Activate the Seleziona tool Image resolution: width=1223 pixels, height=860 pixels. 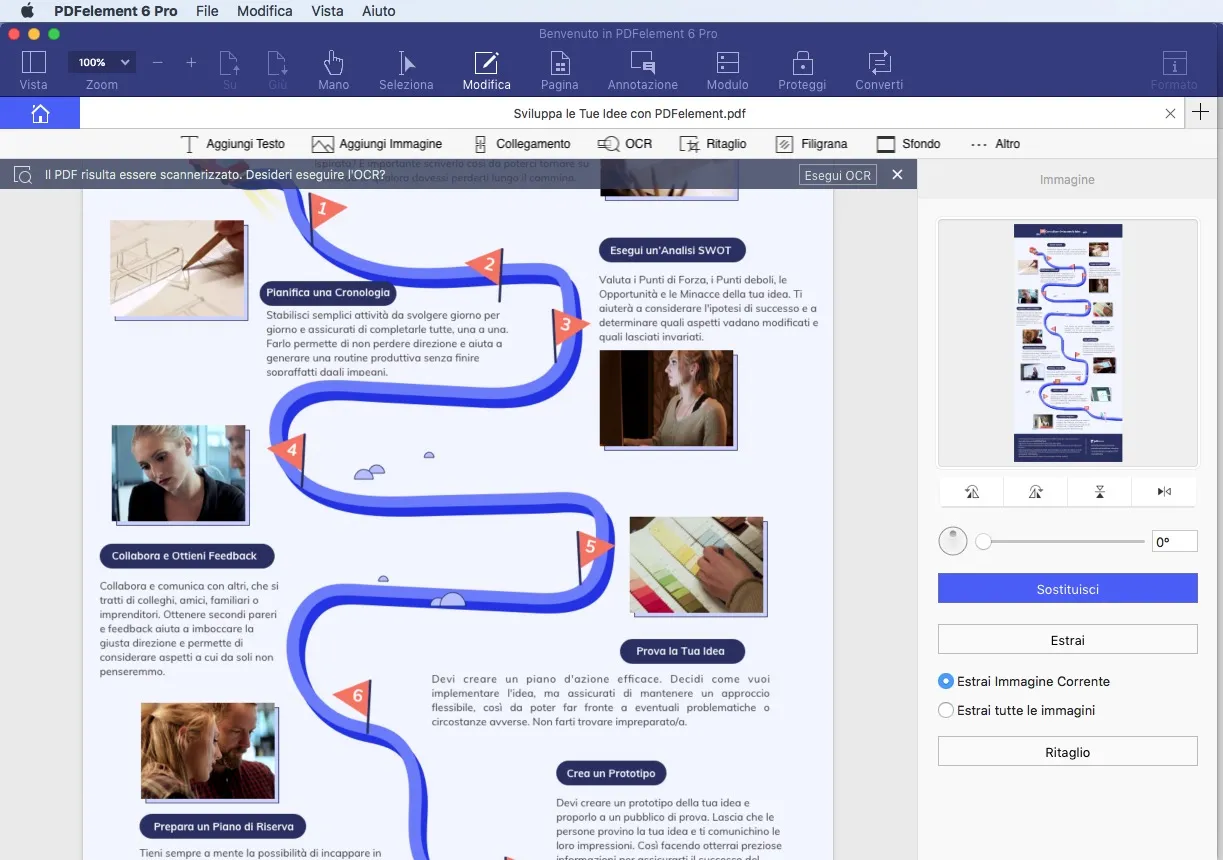pyautogui.click(x=406, y=68)
